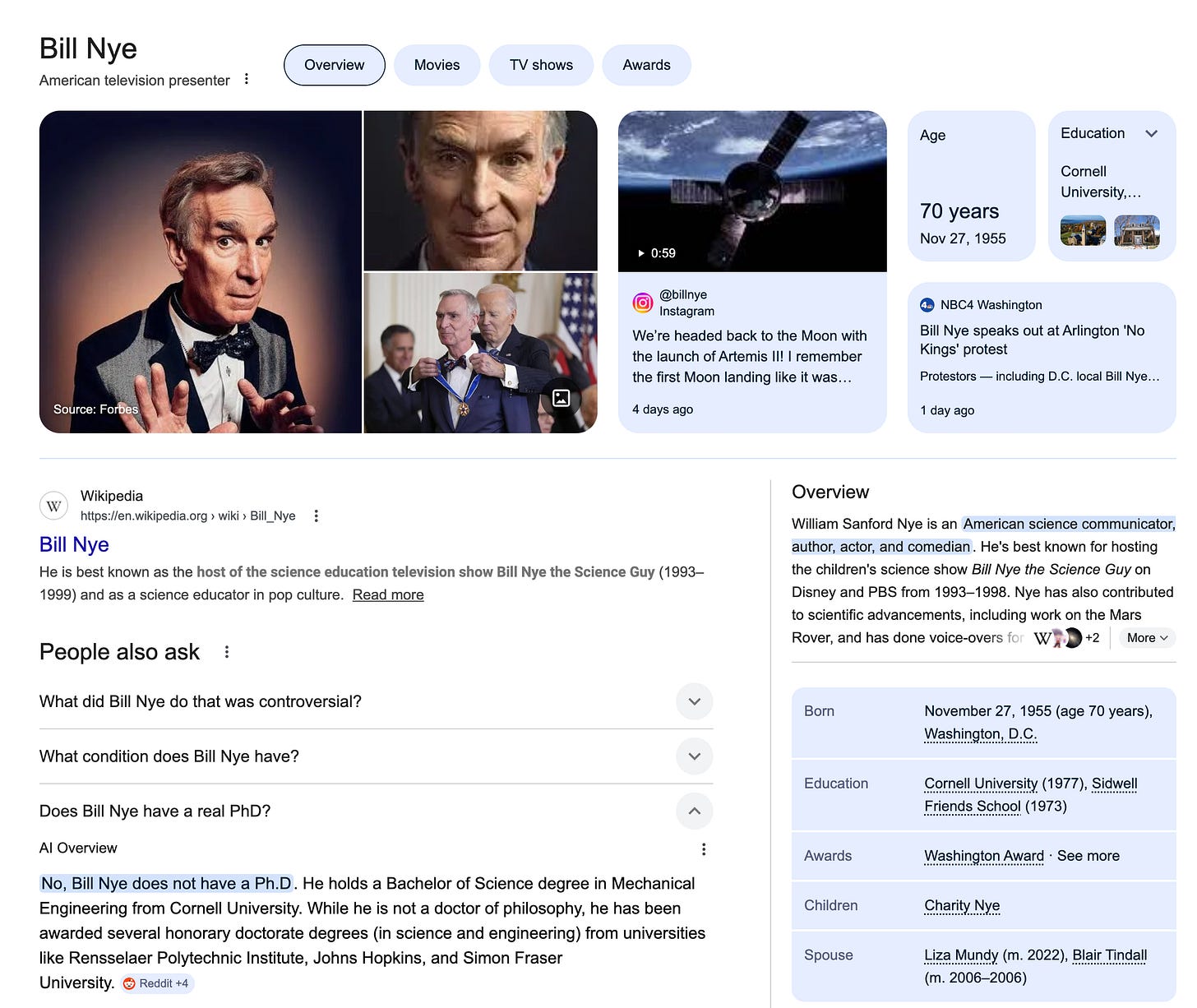Image resolution: width=1197 pixels, height=1008 pixels.
Task: Click the AI Overview label
Action: (78, 848)
